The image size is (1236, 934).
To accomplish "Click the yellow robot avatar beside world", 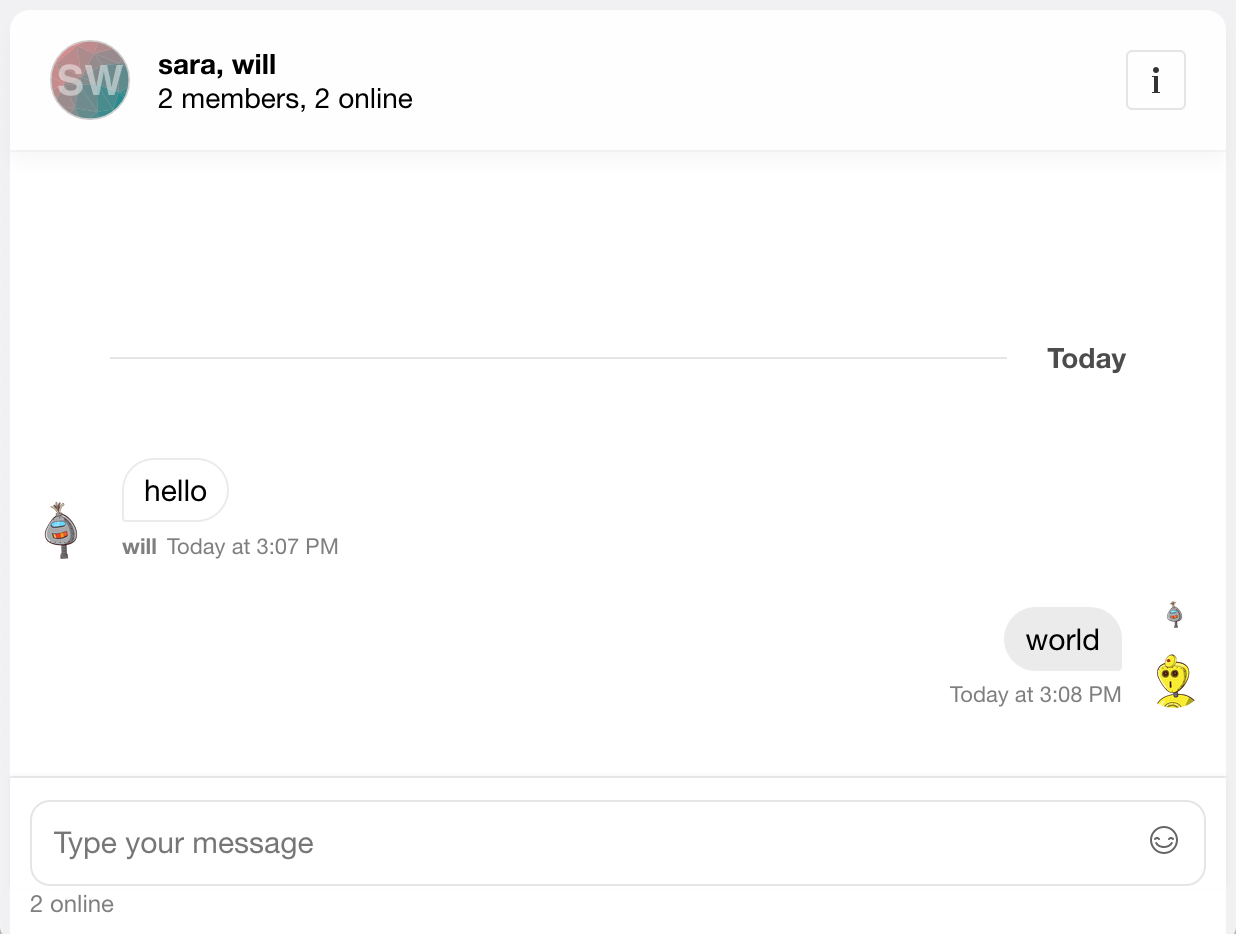I will (1175, 681).
